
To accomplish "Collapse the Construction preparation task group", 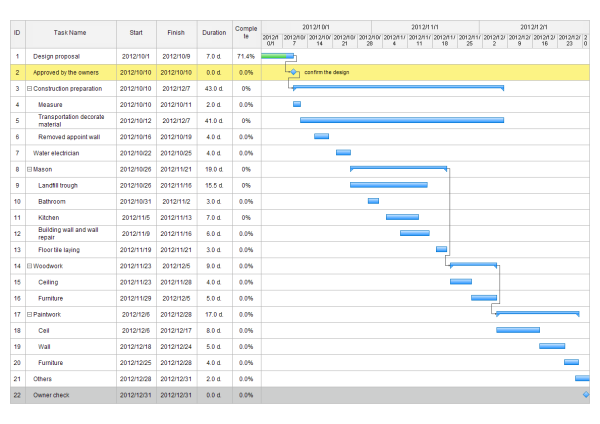I will click(29, 89).
